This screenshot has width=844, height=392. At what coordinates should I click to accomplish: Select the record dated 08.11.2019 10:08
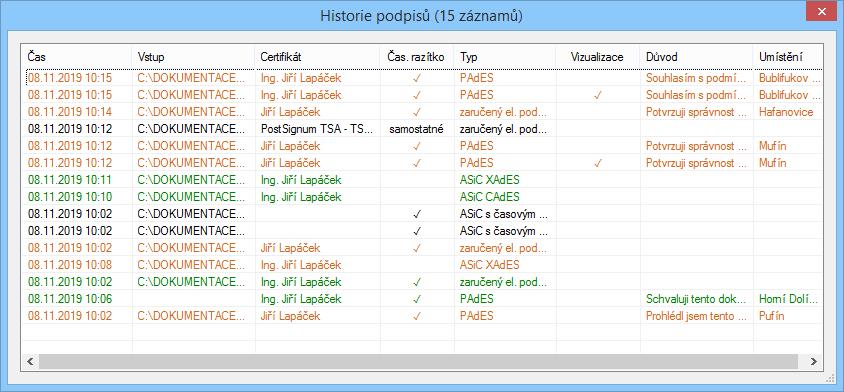pos(424,264)
